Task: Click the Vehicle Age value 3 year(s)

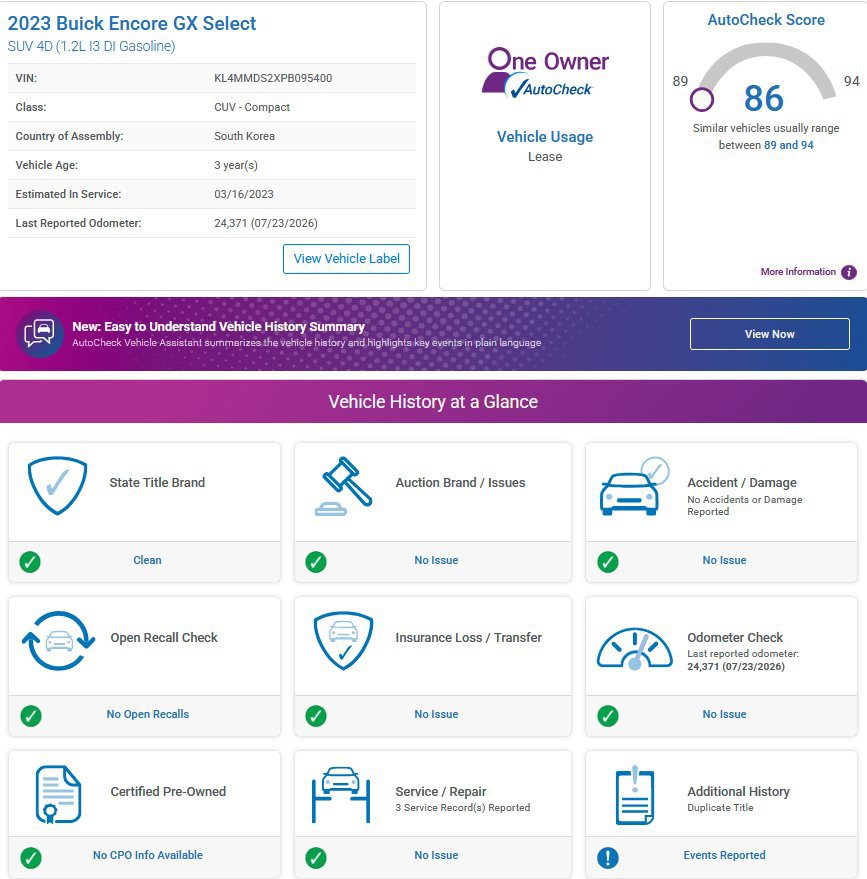Action: click(236, 165)
